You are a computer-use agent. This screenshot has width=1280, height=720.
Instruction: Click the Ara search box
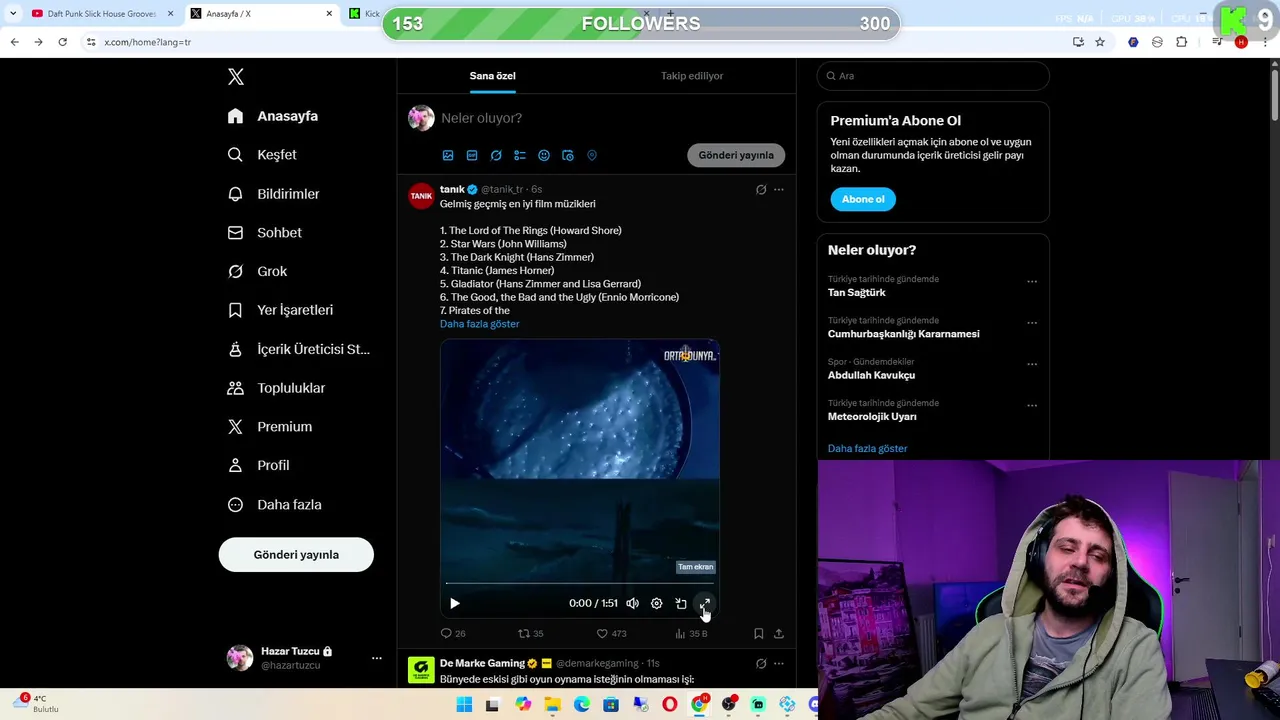click(x=933, y=76)
